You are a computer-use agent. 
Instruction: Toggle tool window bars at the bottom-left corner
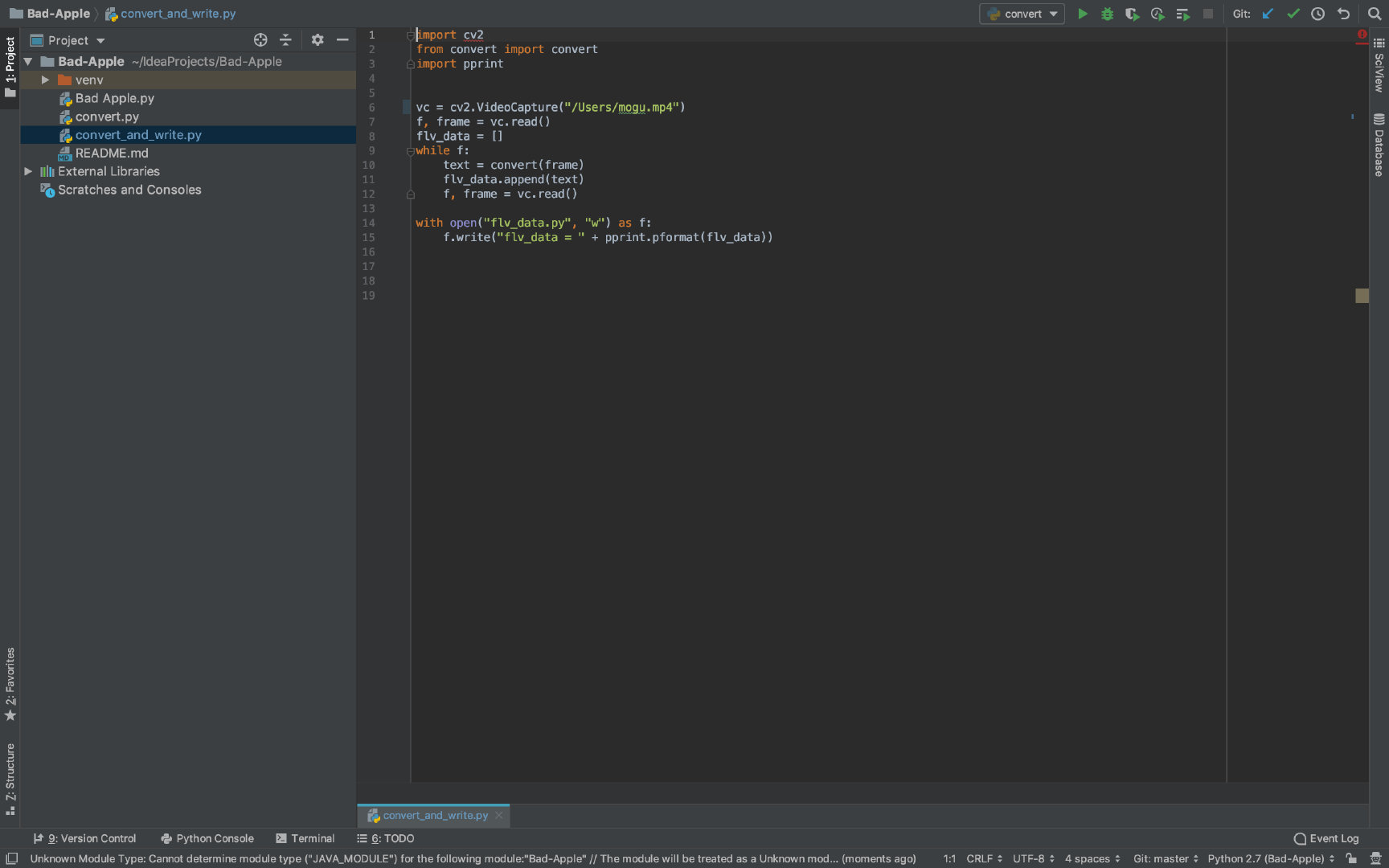pyautogui.click(x=11, y=858)
